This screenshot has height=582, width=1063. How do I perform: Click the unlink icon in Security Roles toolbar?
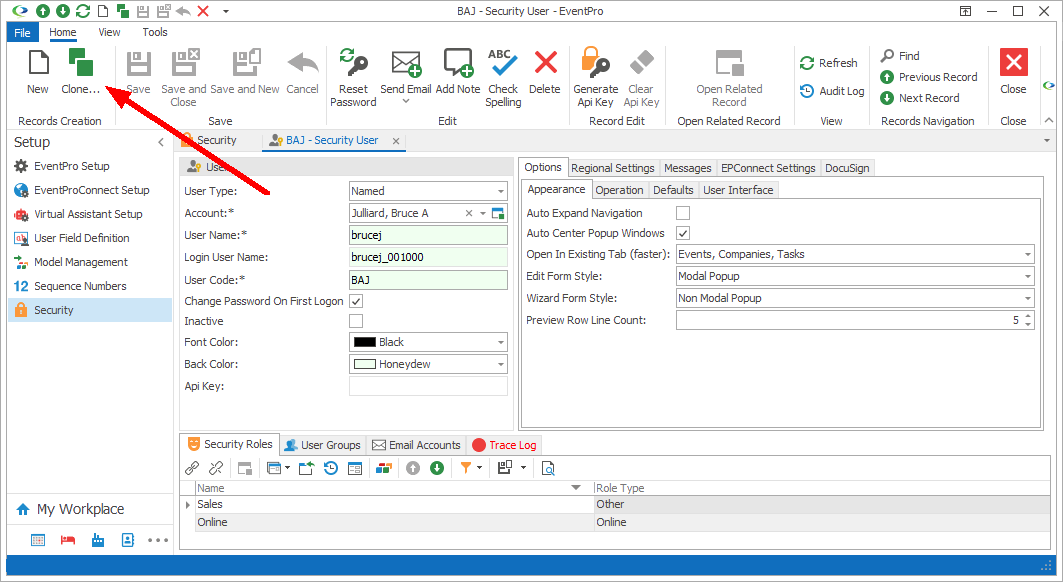216,468
